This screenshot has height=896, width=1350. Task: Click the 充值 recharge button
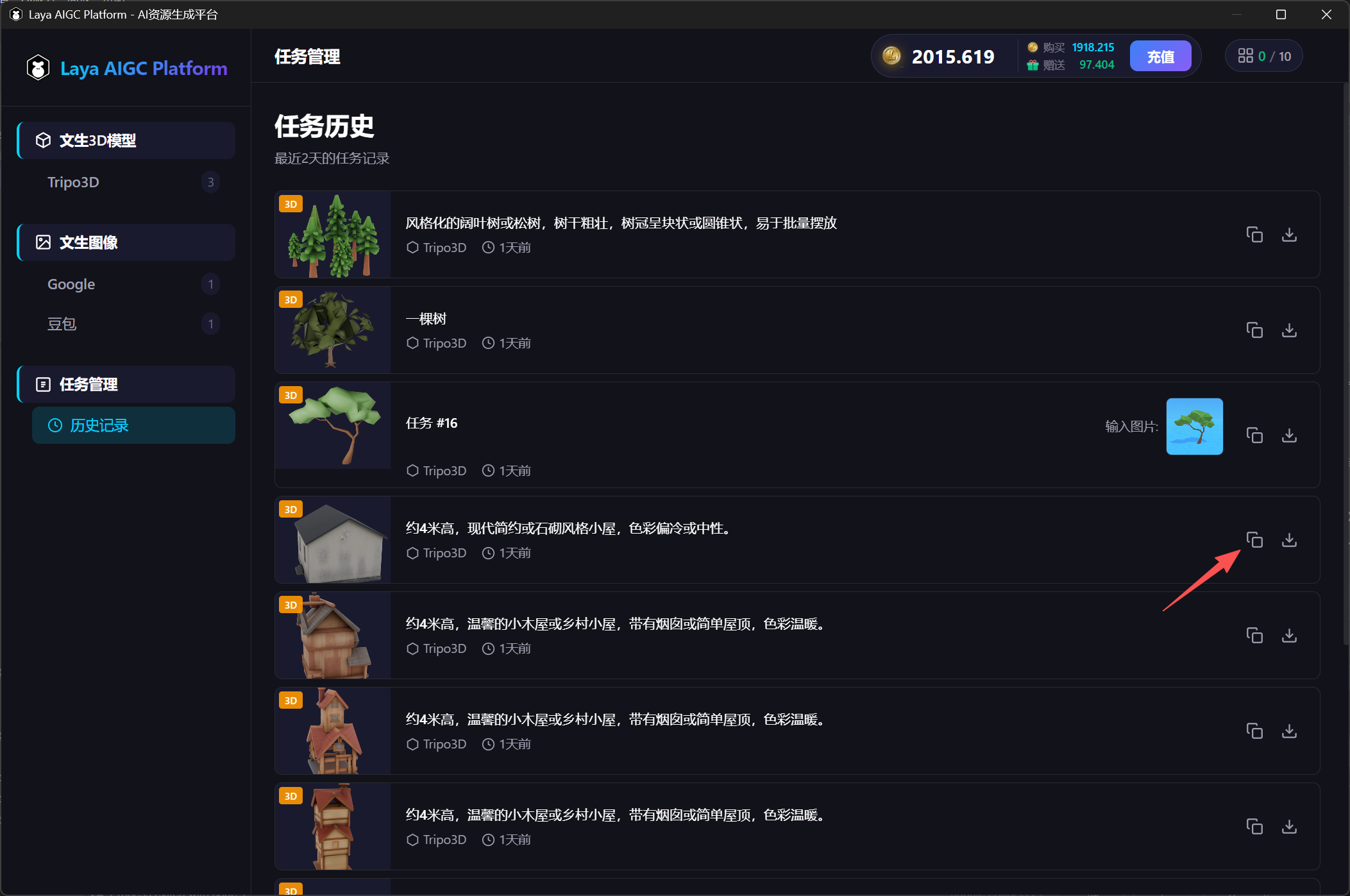point(1161,56)
